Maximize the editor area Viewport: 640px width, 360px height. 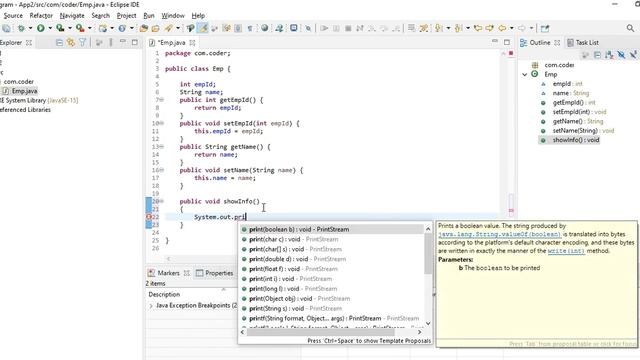point(507,42)
